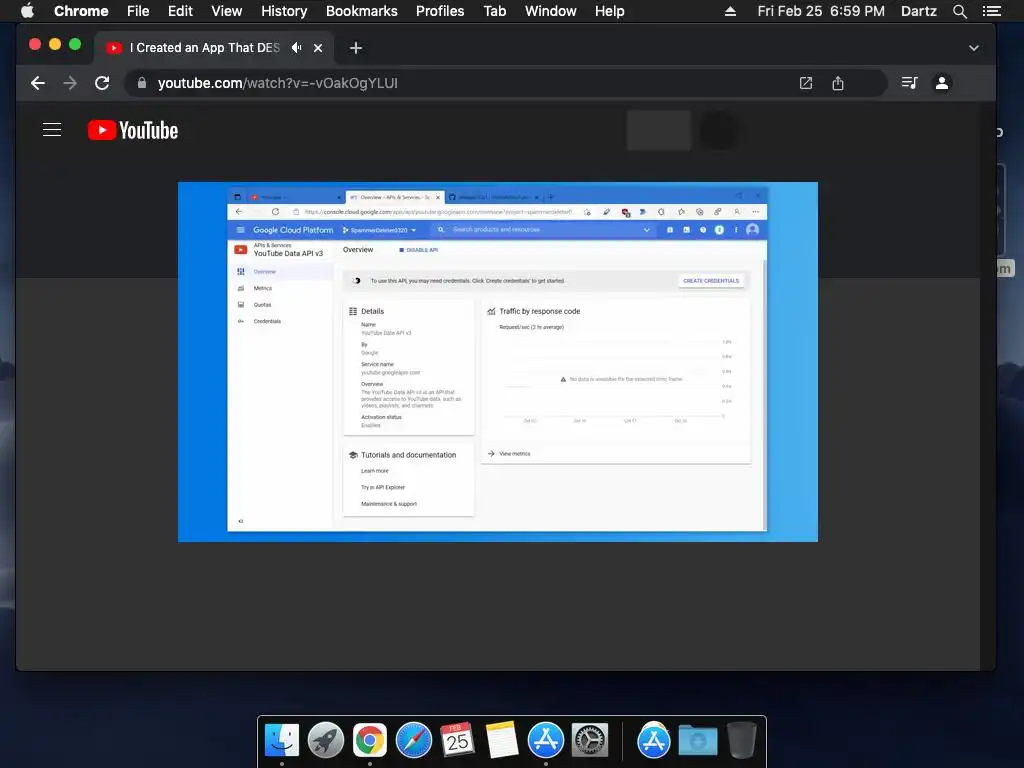Click the eject icon in the menu bar
This screenshot has width=1024, height=768.
click(731, 11)
